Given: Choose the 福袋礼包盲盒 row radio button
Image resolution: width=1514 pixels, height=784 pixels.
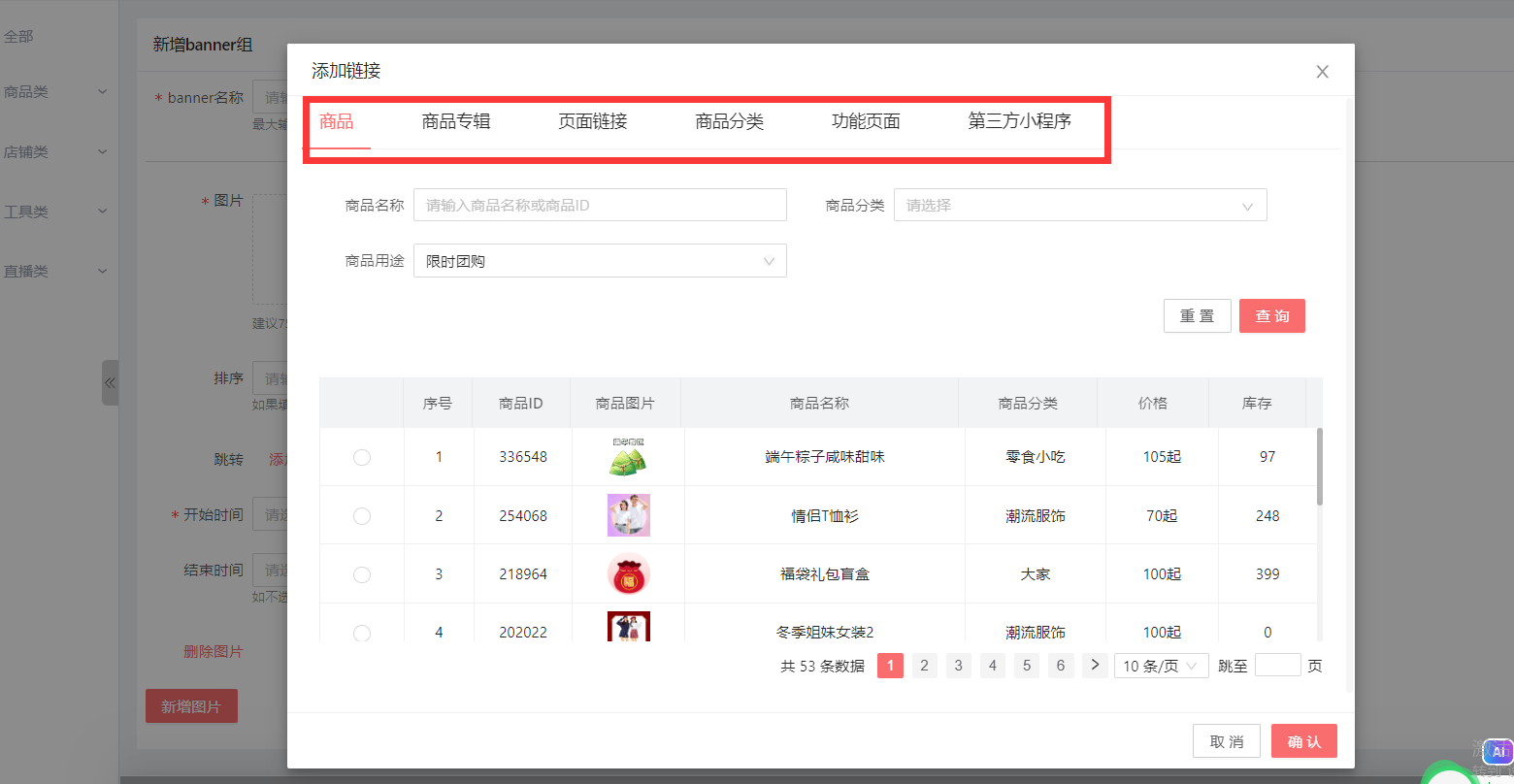Looking at the screenshot, I should (362, 574).
